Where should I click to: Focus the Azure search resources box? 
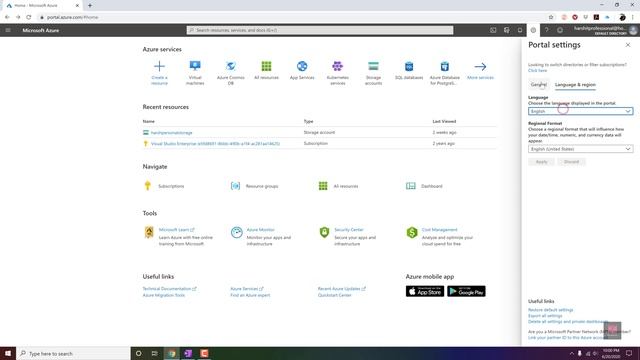coord(320,30)
